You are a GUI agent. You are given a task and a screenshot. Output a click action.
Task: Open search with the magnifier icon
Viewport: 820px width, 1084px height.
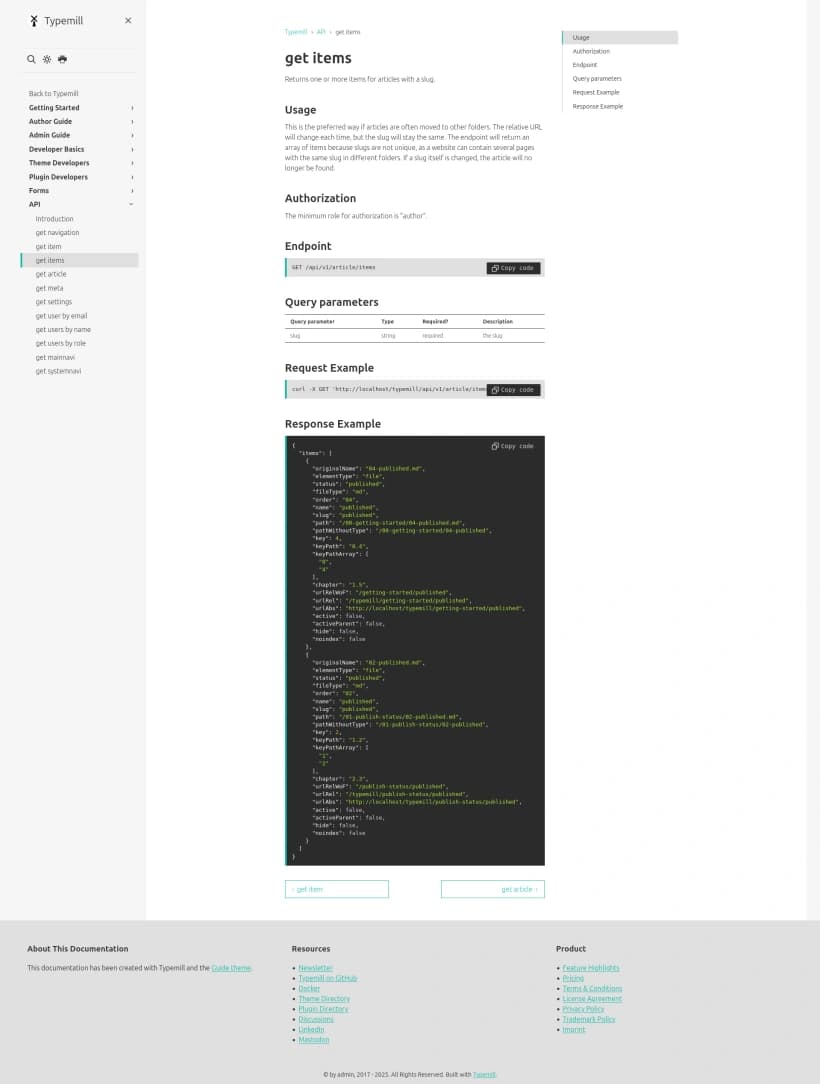(x=32, y=60)
